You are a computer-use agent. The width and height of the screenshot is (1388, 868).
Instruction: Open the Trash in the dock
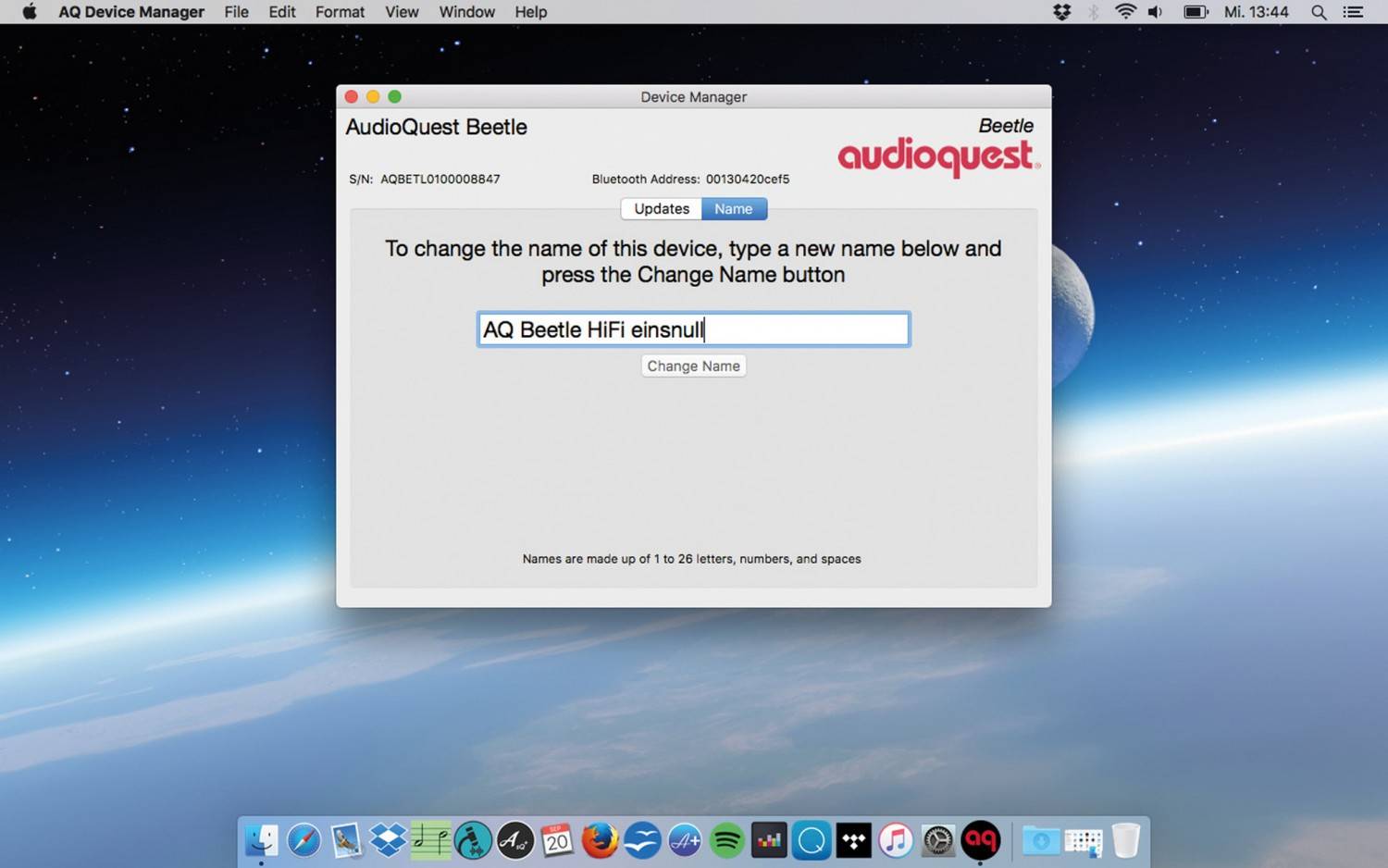pyautogui.click(x=1126, y=840)
